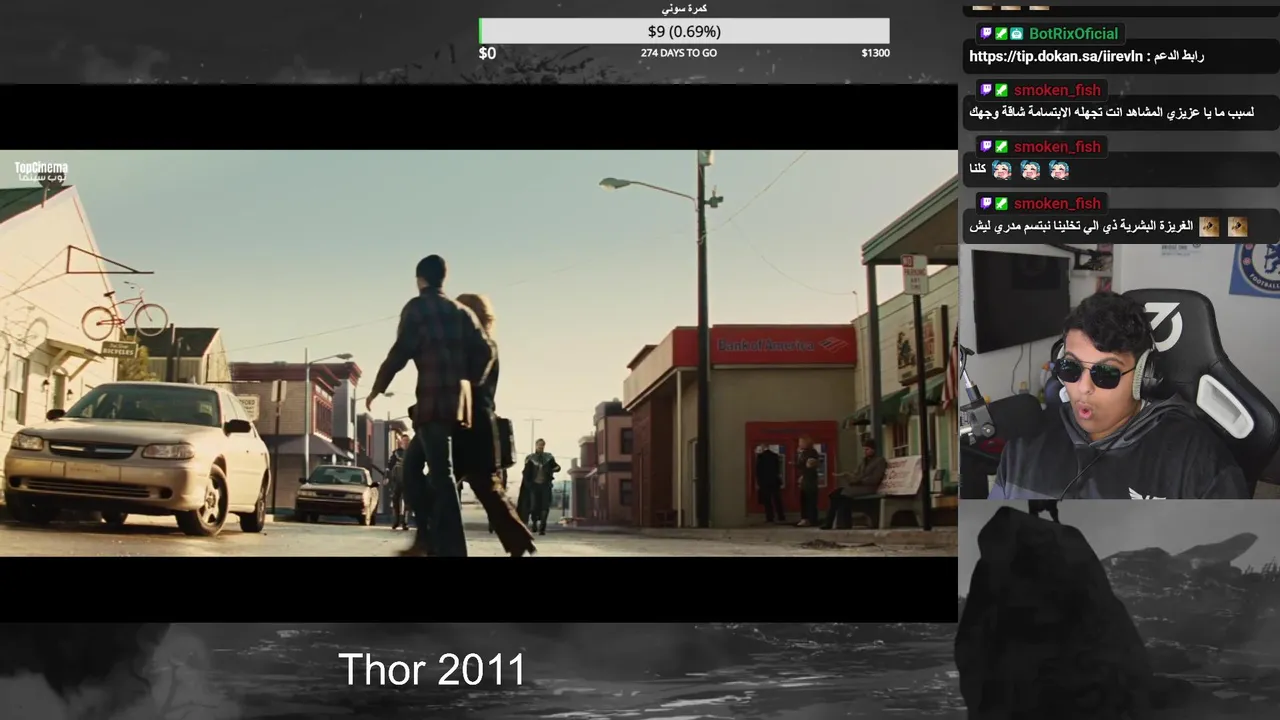The image size is (1280, 720).
Task: Open smoken_fish username above the "لسبب ما يا عزيزي" message
Action: (x=1057, y=90)
